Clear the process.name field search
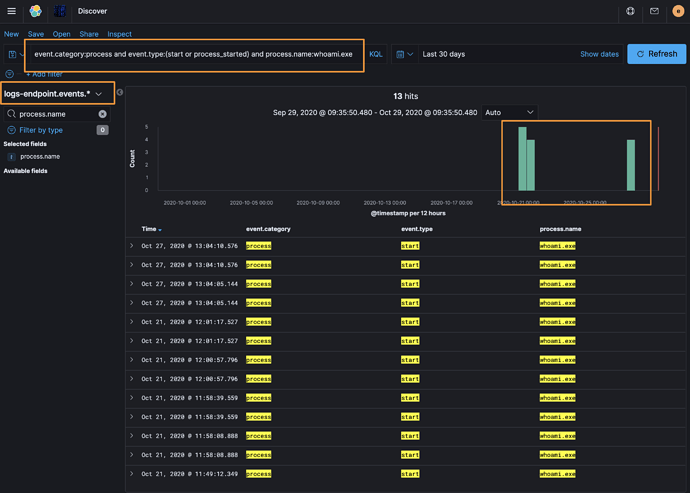 tap(102, 114)
